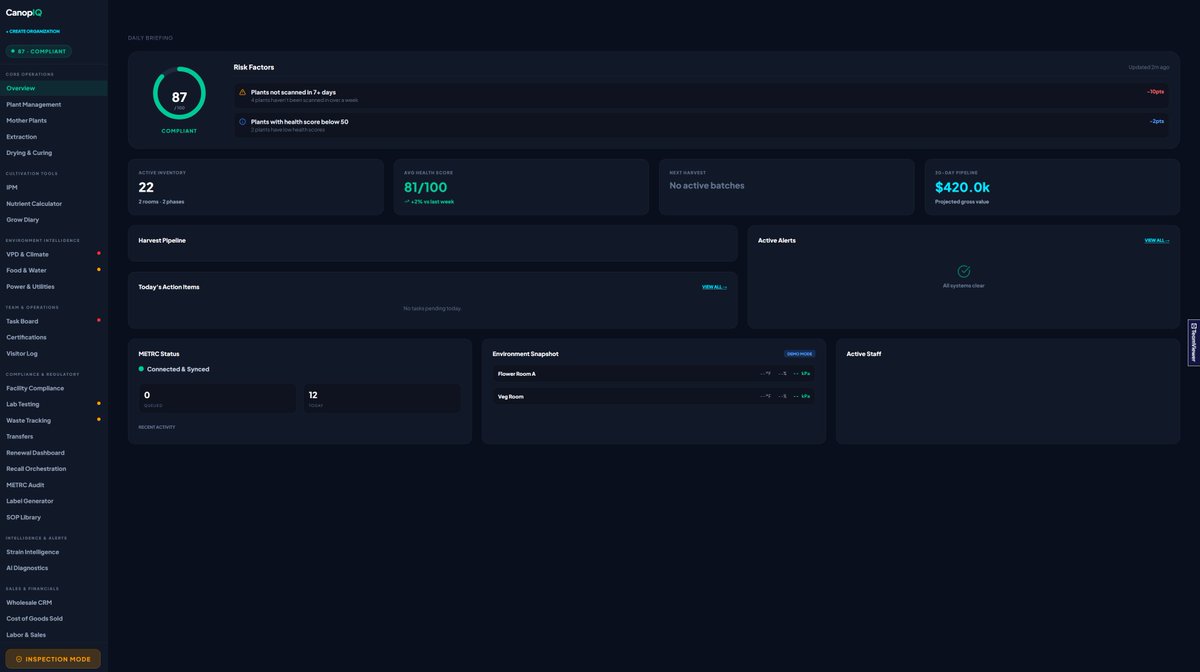
Task: Click the orange dot next to Waste Tracking
Action: (98, 419)
